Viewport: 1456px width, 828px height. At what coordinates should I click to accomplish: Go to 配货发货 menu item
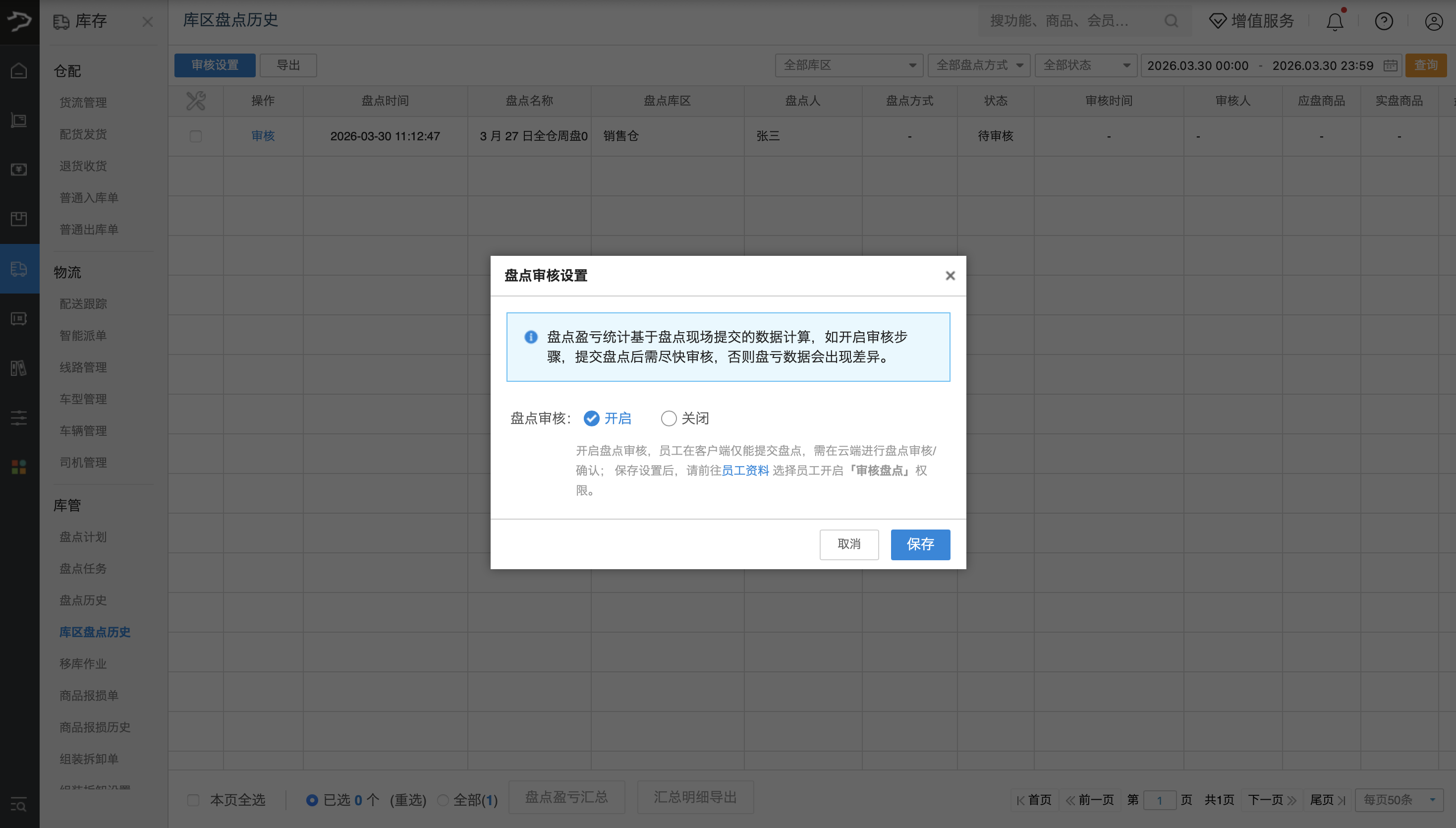[x=83, y=134]
